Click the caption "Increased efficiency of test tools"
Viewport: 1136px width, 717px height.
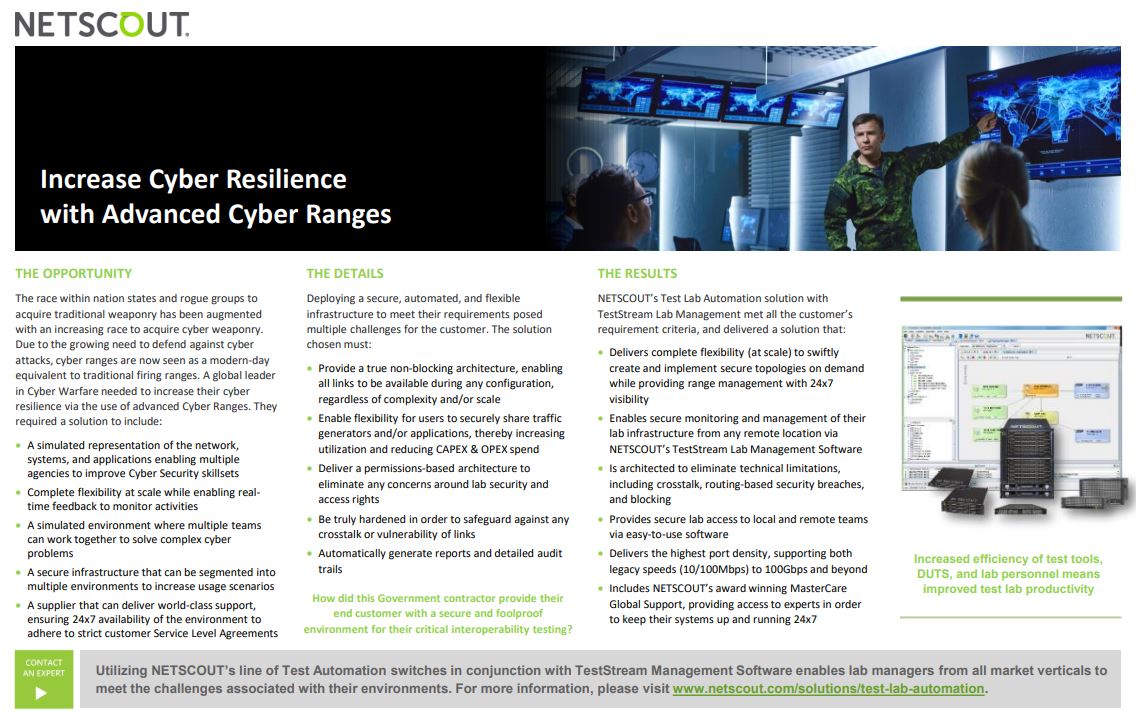[1008, 574]
